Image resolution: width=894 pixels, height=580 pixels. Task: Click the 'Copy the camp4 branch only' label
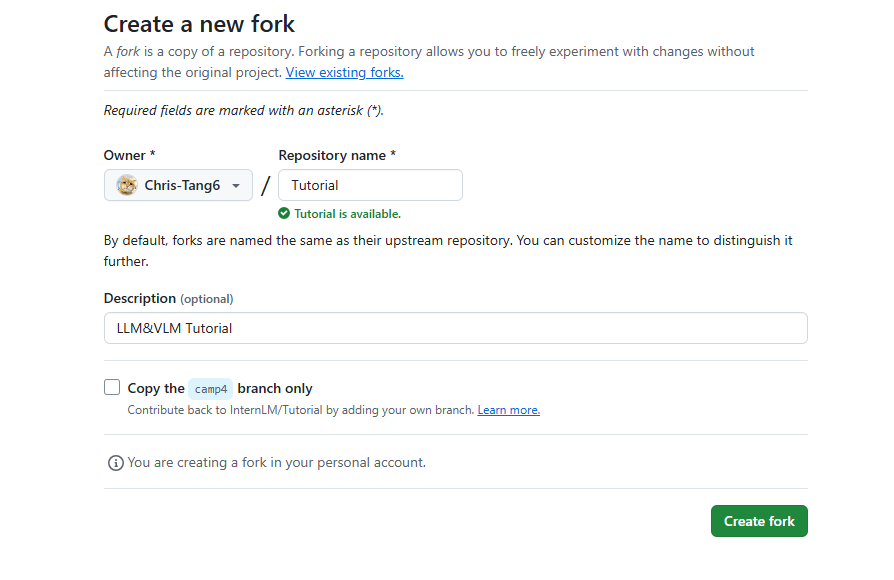click(x=220, y=388)
